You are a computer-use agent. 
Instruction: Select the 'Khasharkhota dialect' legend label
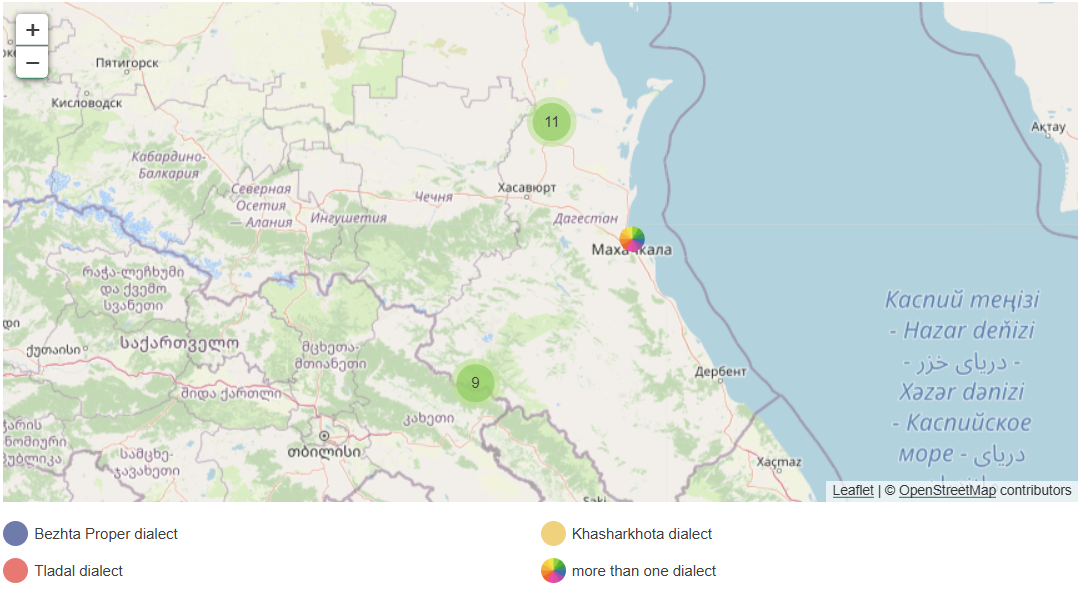pos(642,534)
